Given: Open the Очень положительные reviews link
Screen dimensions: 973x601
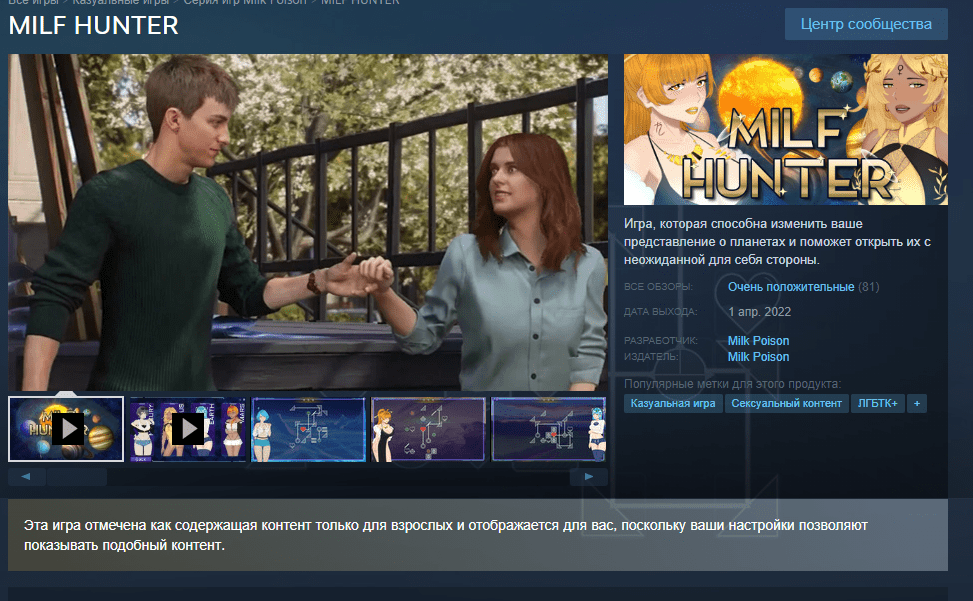Looking at the screenshot, I should (790, 287).
